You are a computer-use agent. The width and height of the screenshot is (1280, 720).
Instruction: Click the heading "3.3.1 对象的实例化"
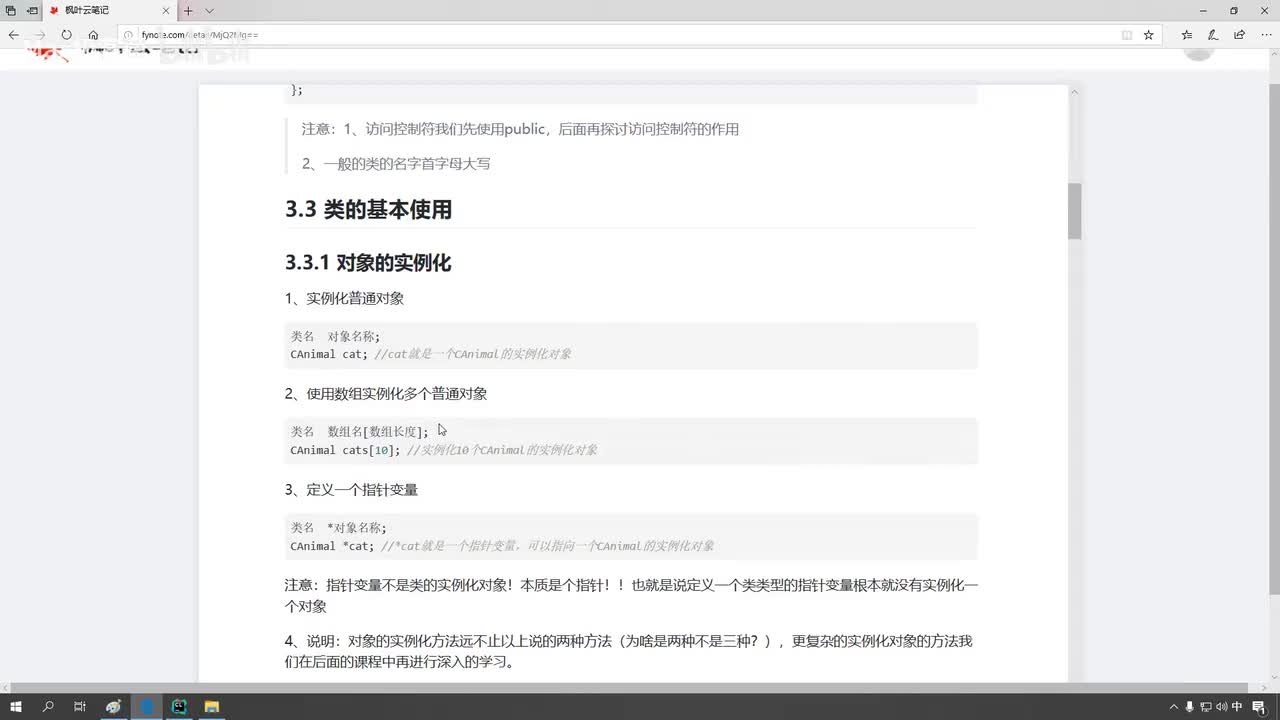point(368,263)
